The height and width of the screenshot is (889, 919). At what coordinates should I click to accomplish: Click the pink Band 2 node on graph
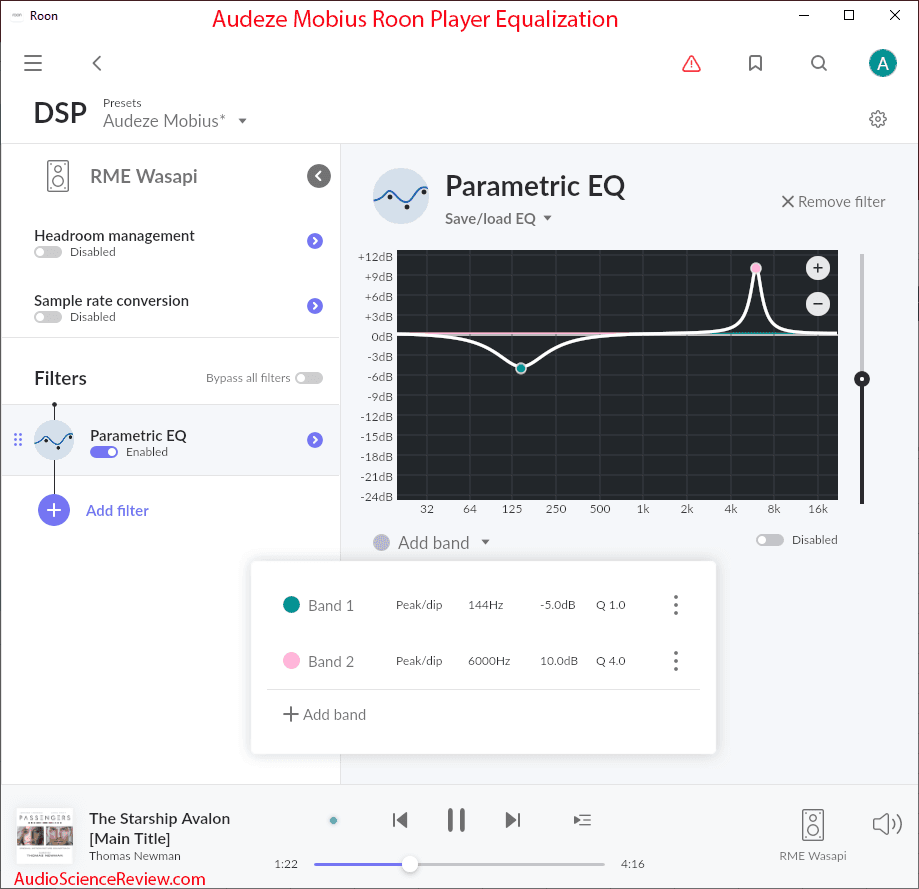[755, 268]
